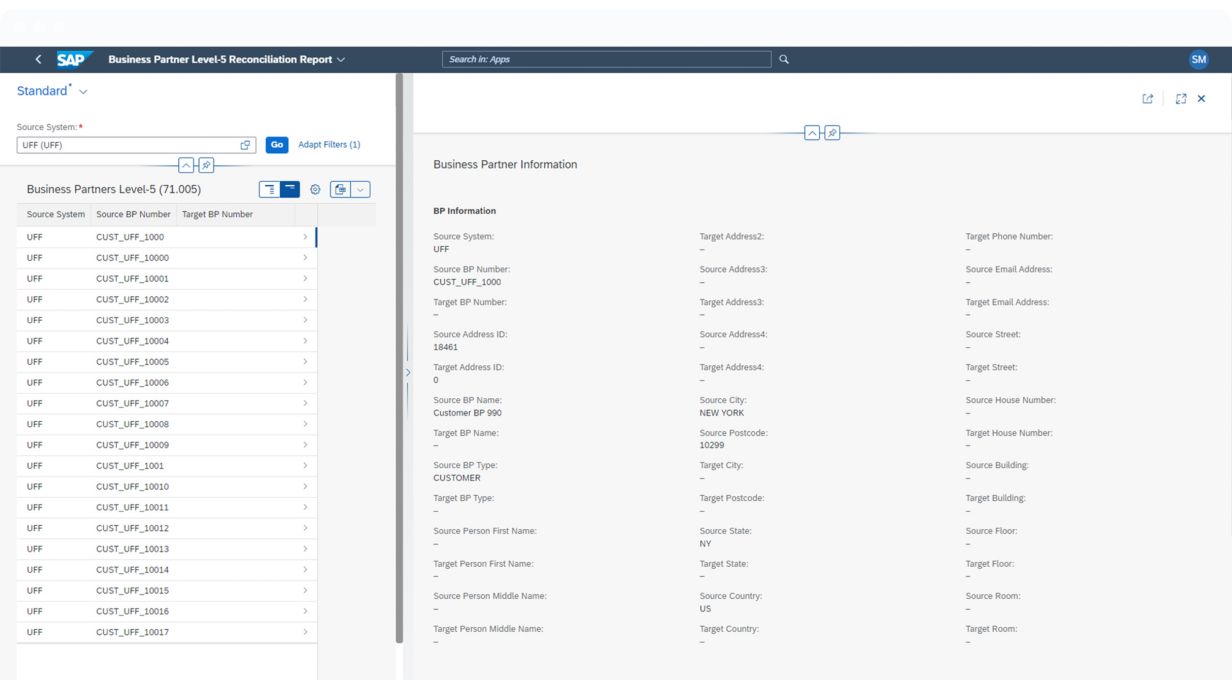Collapse the filter bar header in list panel

point(187,165)
